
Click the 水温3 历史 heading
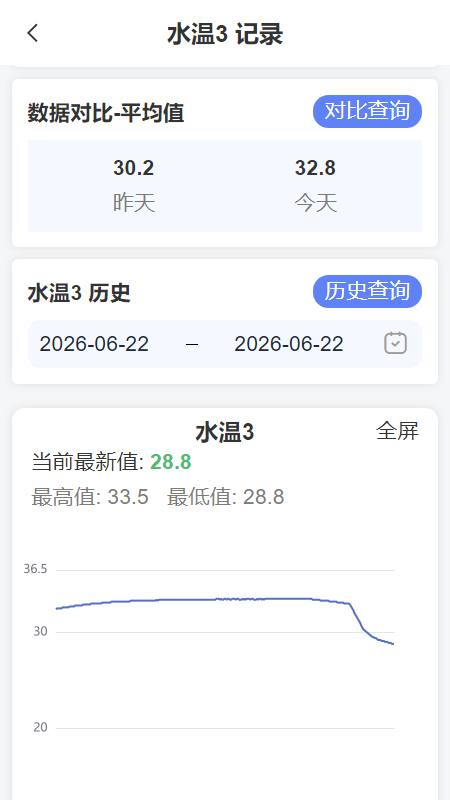point(79,293)
